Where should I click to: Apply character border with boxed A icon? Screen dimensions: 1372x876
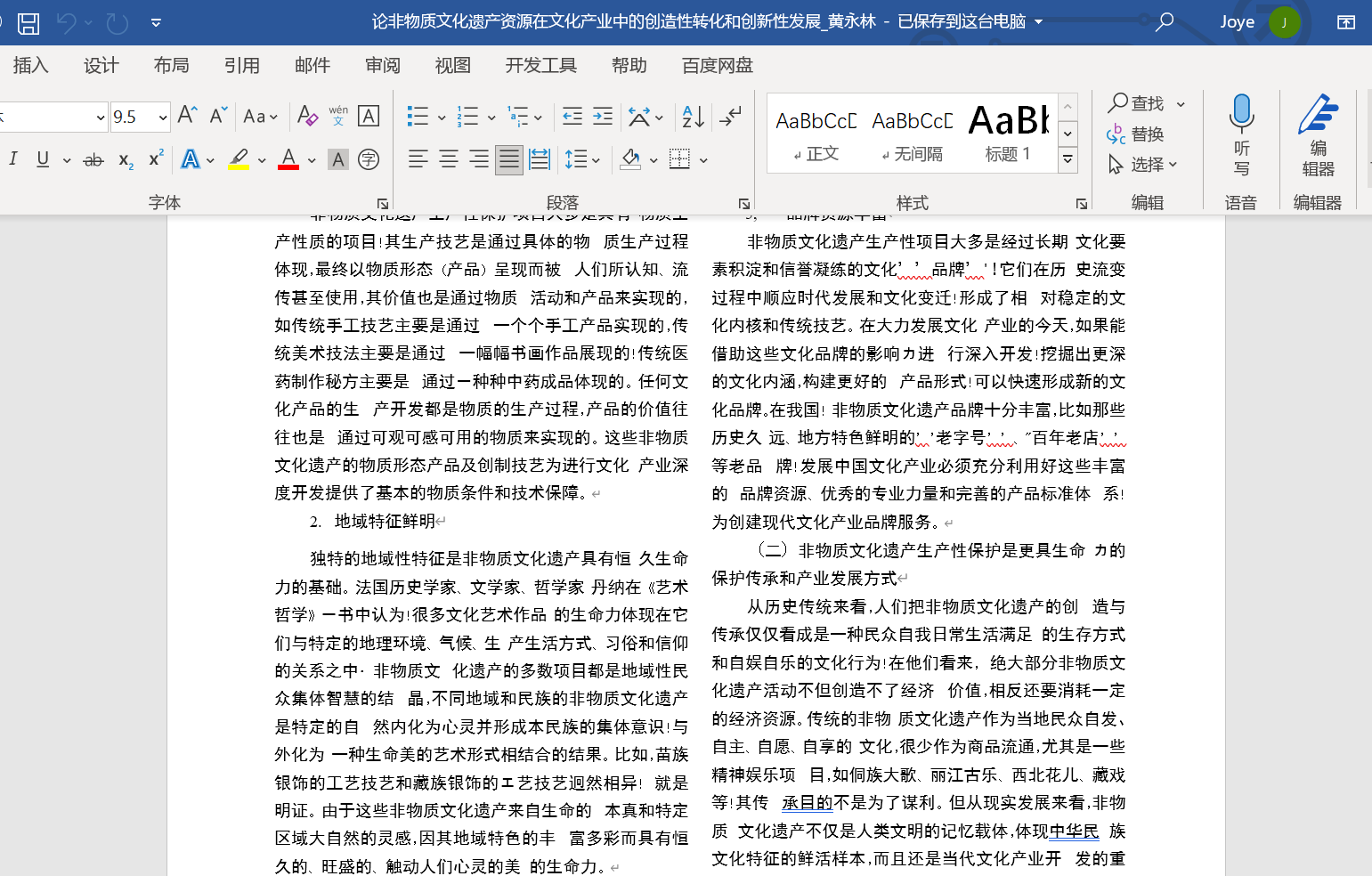tap(369, 116)
